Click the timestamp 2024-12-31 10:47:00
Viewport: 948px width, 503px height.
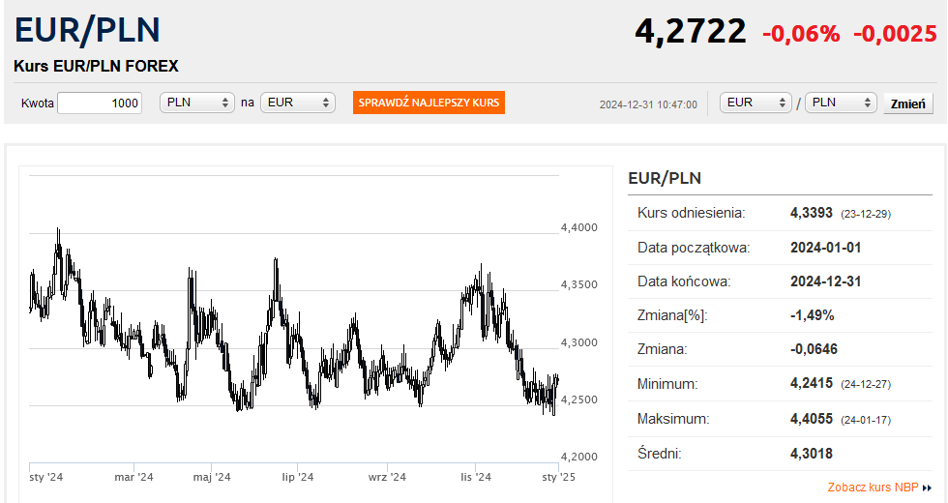pos(648,105)
